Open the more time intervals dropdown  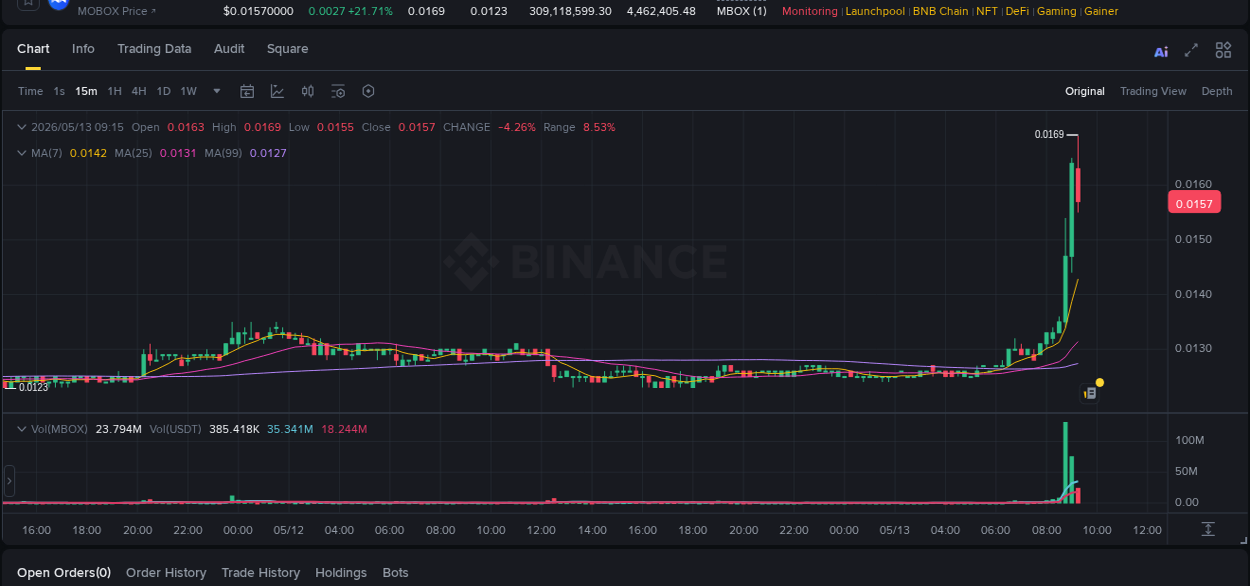coord(217,91)
